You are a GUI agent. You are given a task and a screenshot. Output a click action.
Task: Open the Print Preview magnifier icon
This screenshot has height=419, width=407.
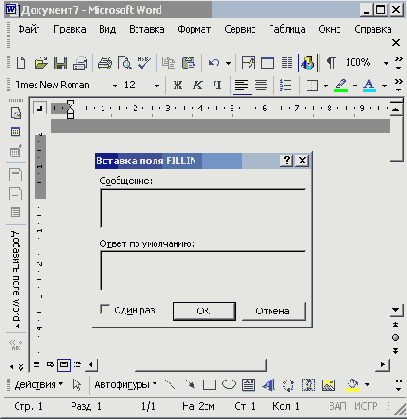coord(125,63)
